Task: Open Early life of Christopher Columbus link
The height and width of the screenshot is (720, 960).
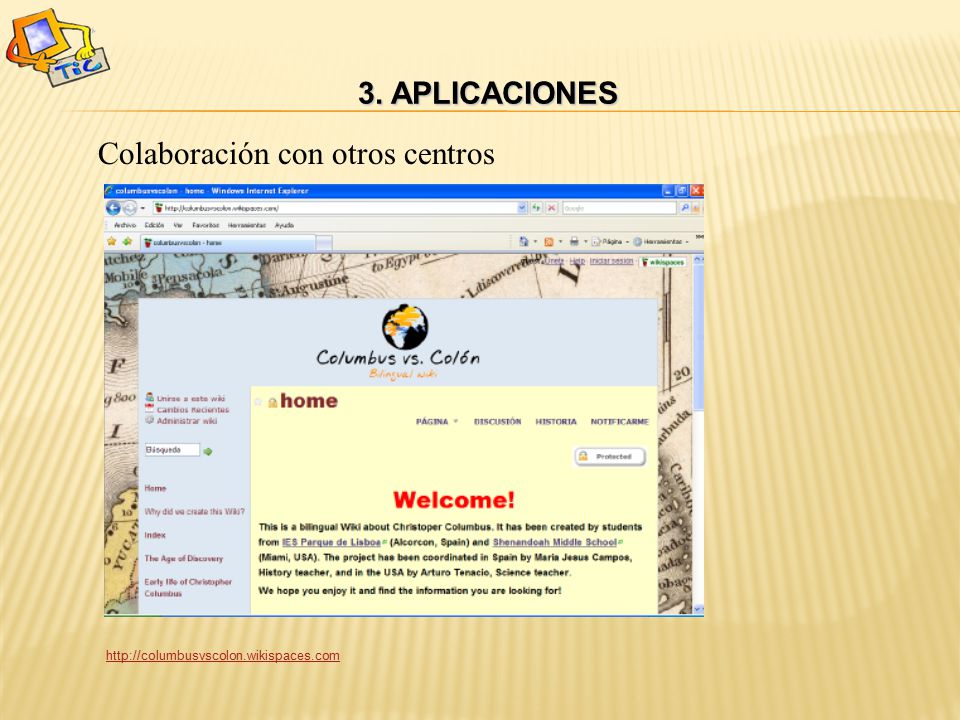Action: click(188, 588)
